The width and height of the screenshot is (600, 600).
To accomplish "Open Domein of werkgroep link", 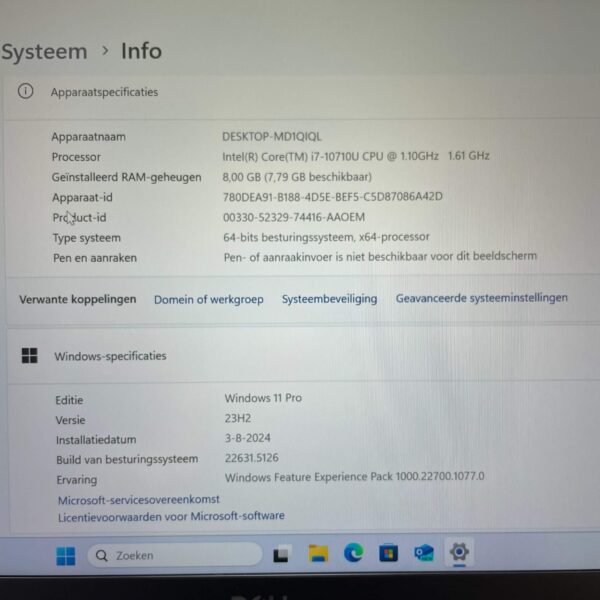I will point(209,299).
